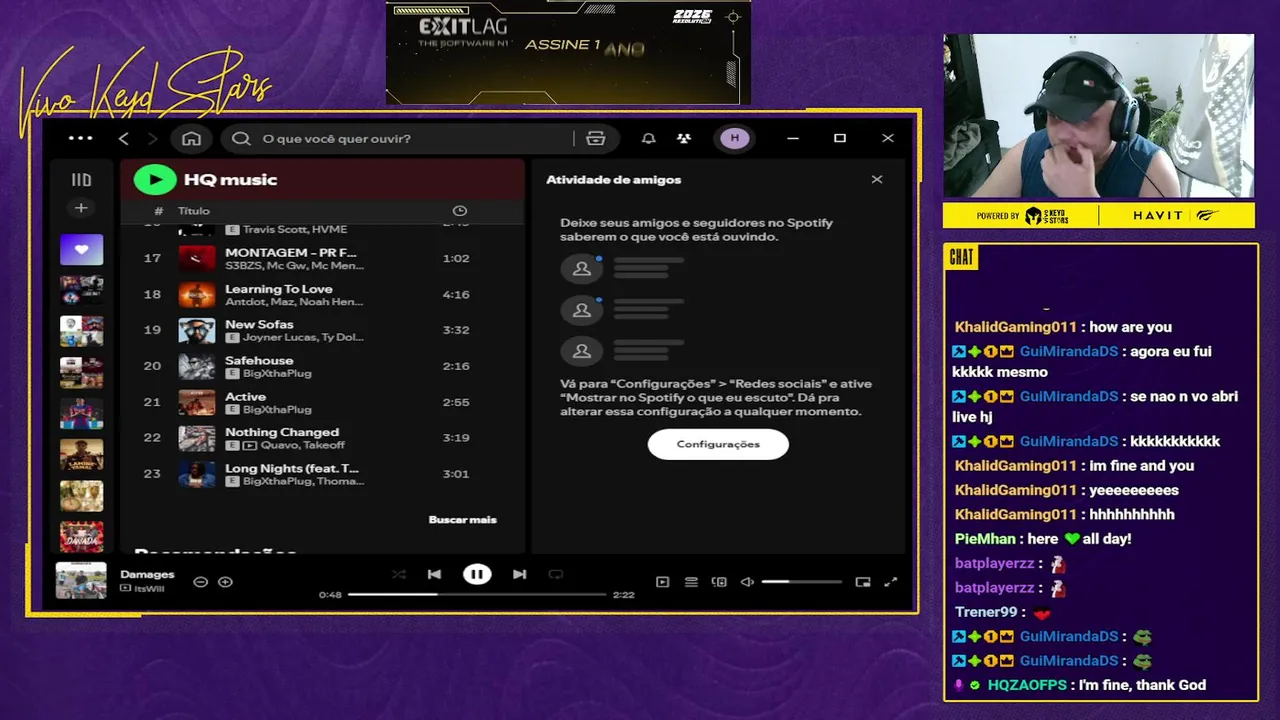This screenshot has width=1280, height=720.
Task: Mute with the speaker icon
Action: click(x=747, y=582)
